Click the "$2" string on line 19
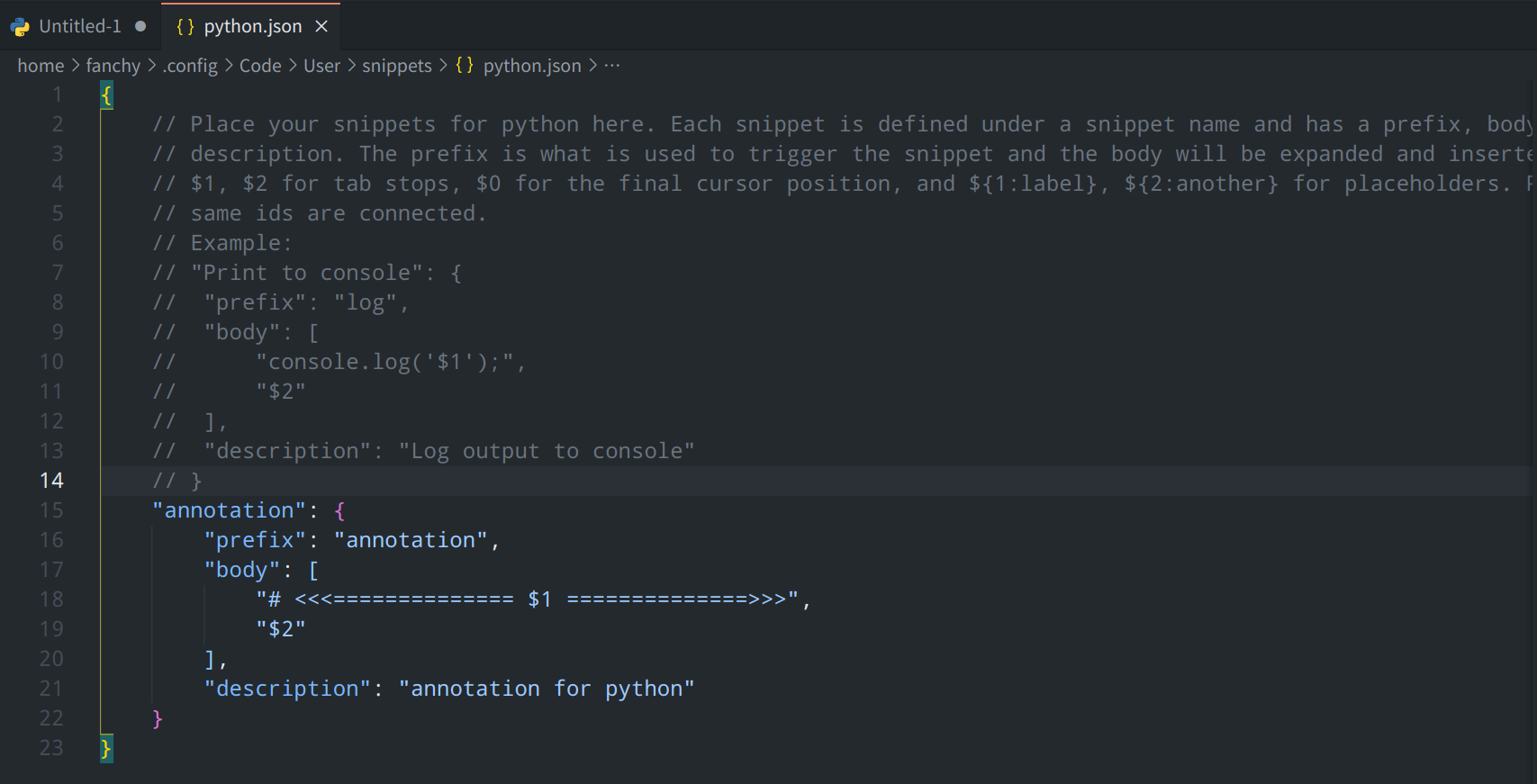 click(x=281, y=629)
